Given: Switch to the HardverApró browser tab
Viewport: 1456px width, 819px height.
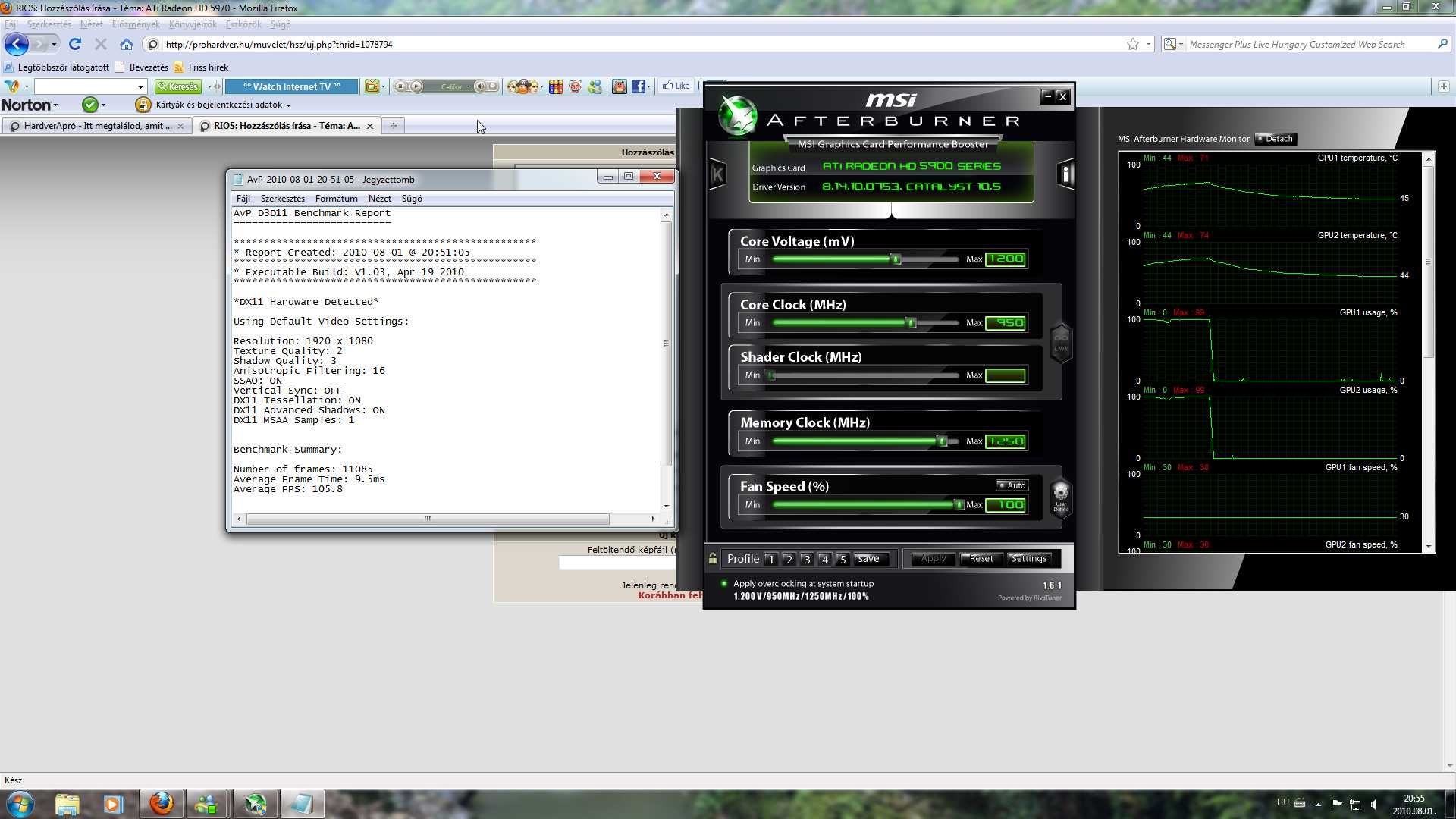Looking at the screenshot, I should [x=96, y=126].
